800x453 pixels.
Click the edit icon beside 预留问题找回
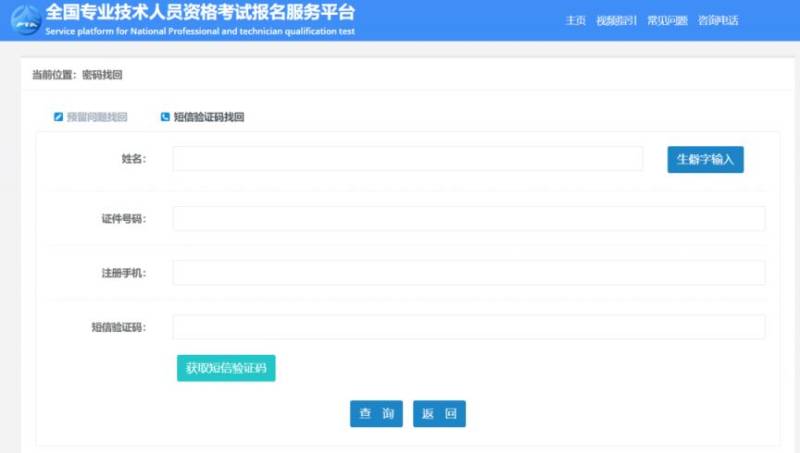click(58, 117)
